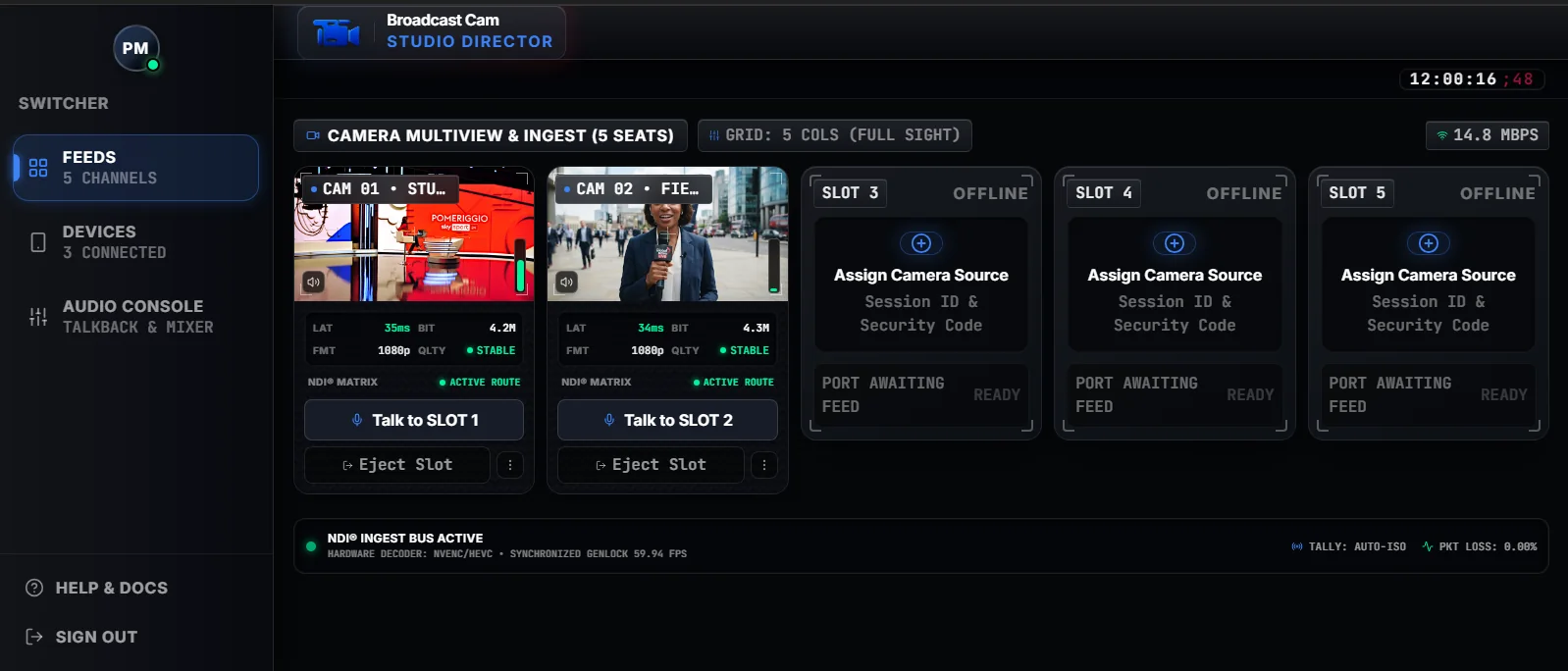Click the SLOT 3 OFFLINE status

pos(991,193)
